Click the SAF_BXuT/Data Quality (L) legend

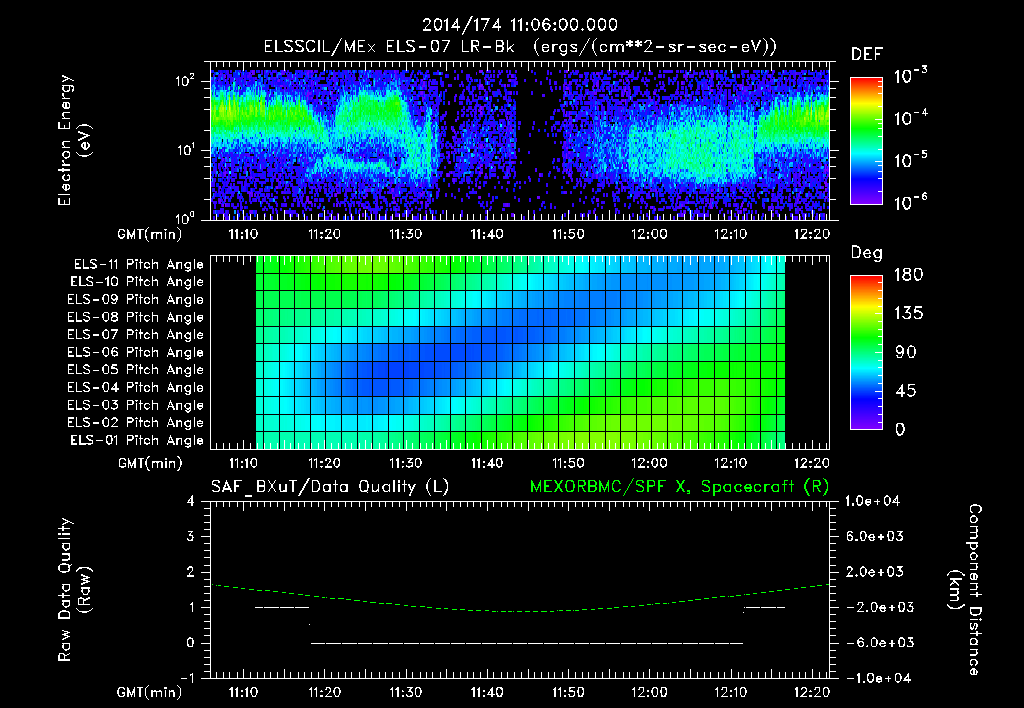[x=330, y=487]
